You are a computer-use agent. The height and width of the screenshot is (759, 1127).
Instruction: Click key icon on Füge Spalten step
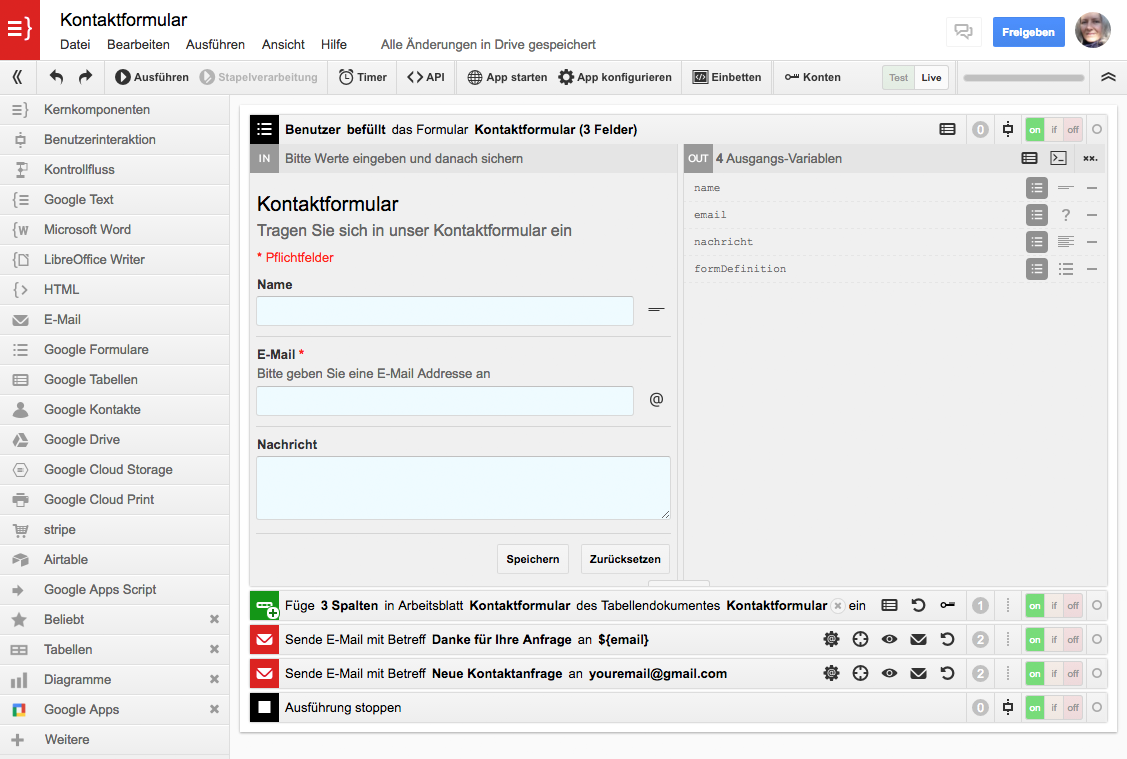click(x=947, y=605)
